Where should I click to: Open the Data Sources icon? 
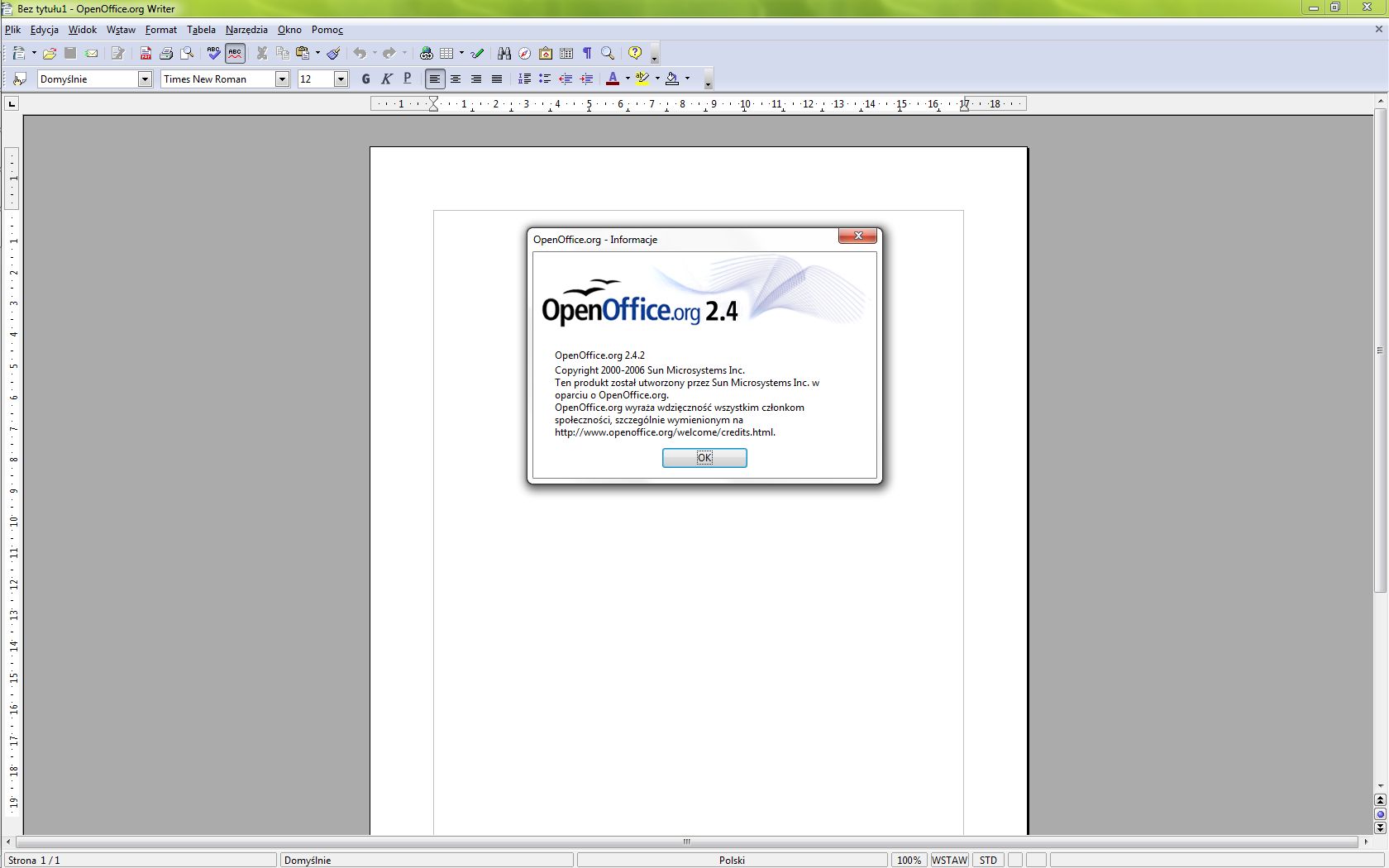point(566,53)
